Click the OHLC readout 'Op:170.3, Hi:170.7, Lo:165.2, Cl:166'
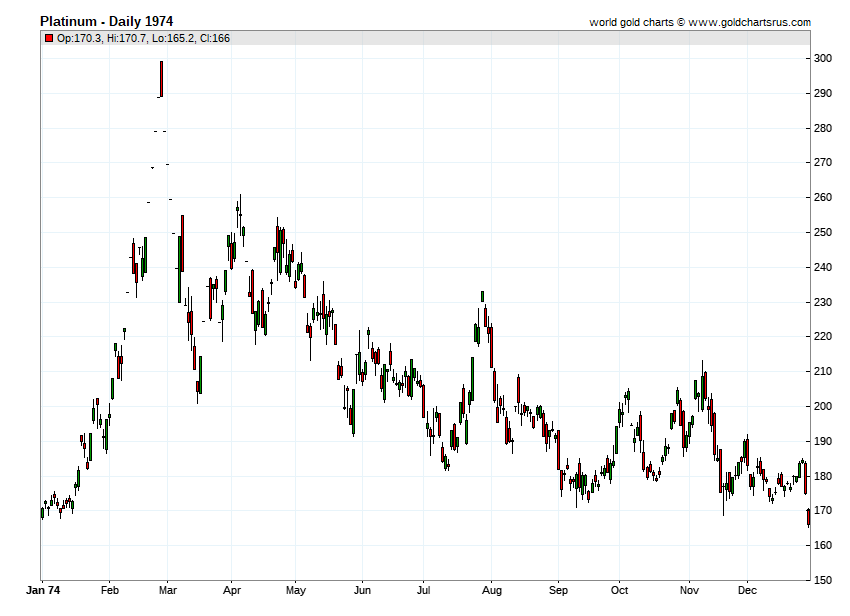The height and width of the screenshot is (616, 850). (143, 38)
